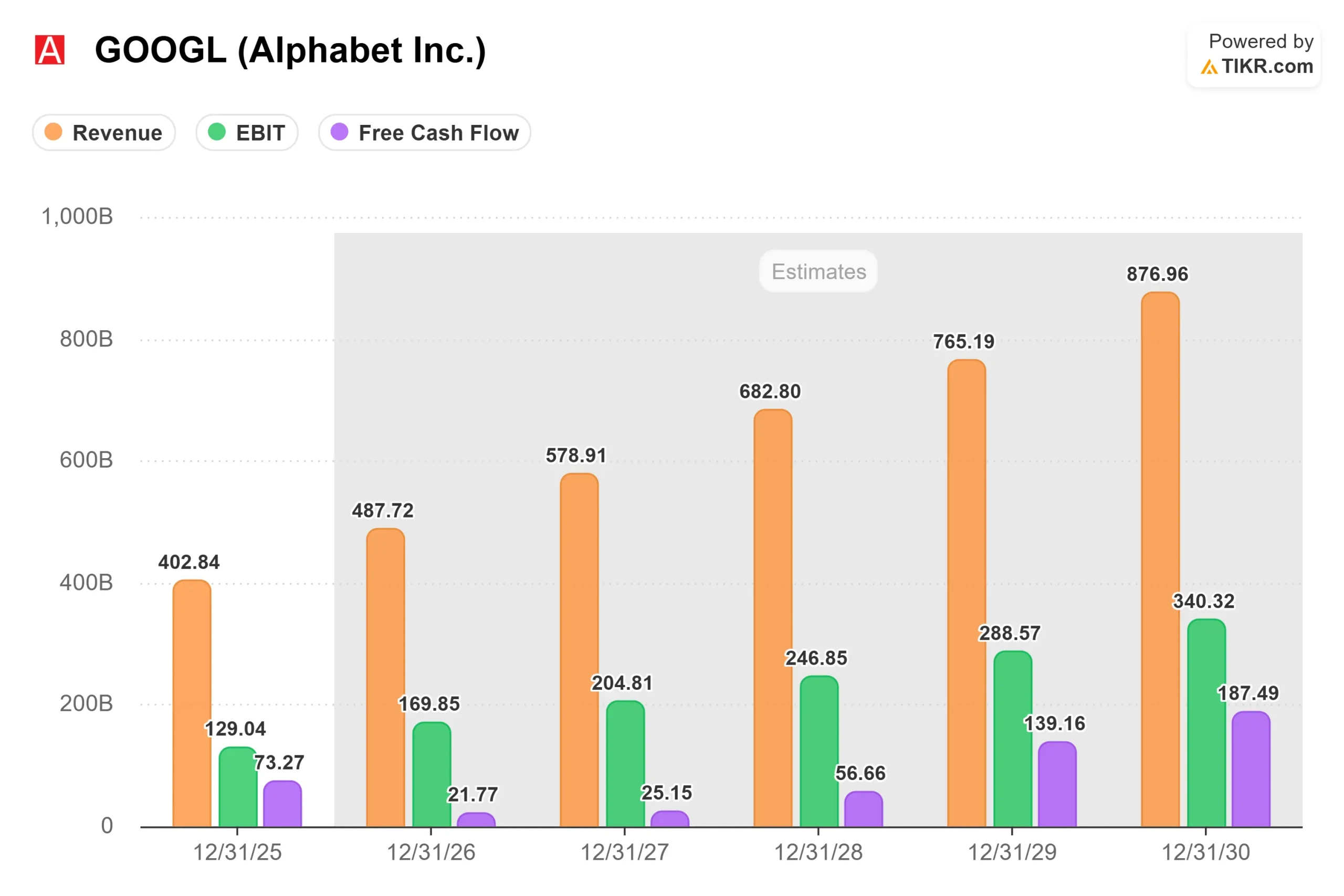The width and height of the screenshot is (1344, 896).
Task: Select the 402.84 revenue bar for 12/31/25
Action: (x=192, y=703)
